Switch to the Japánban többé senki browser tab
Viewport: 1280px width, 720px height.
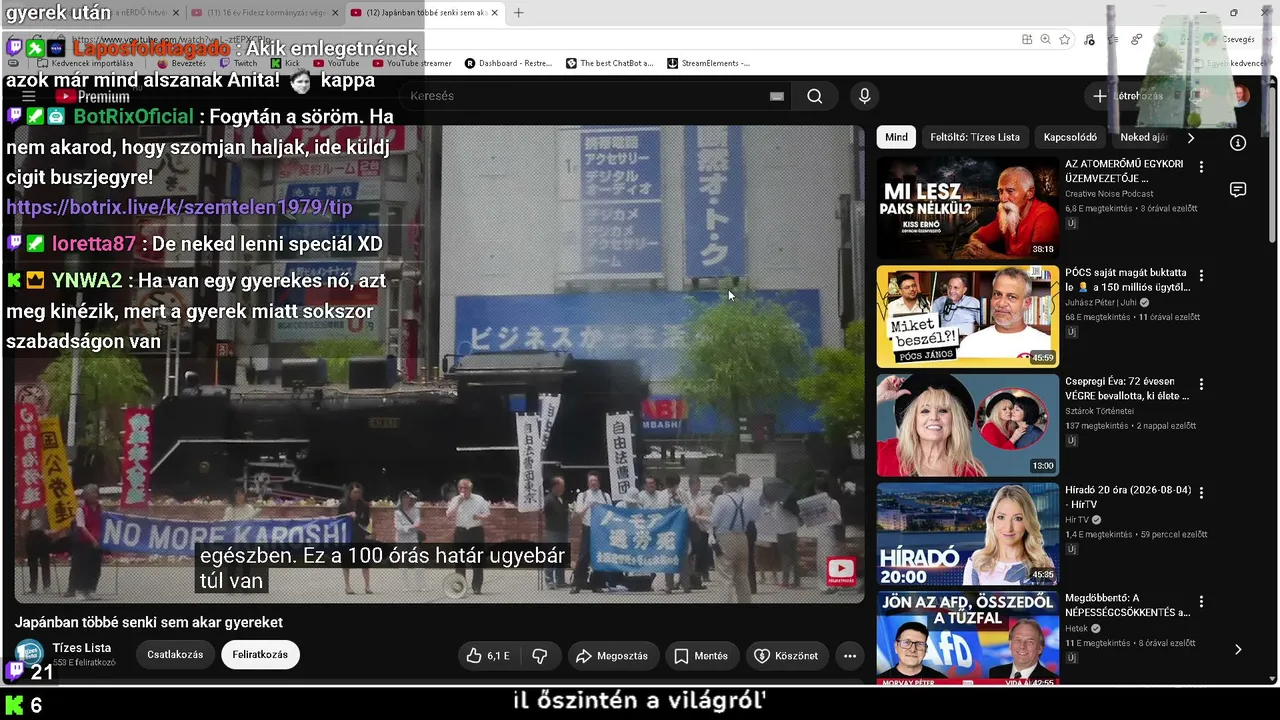[x=425, y=13]
